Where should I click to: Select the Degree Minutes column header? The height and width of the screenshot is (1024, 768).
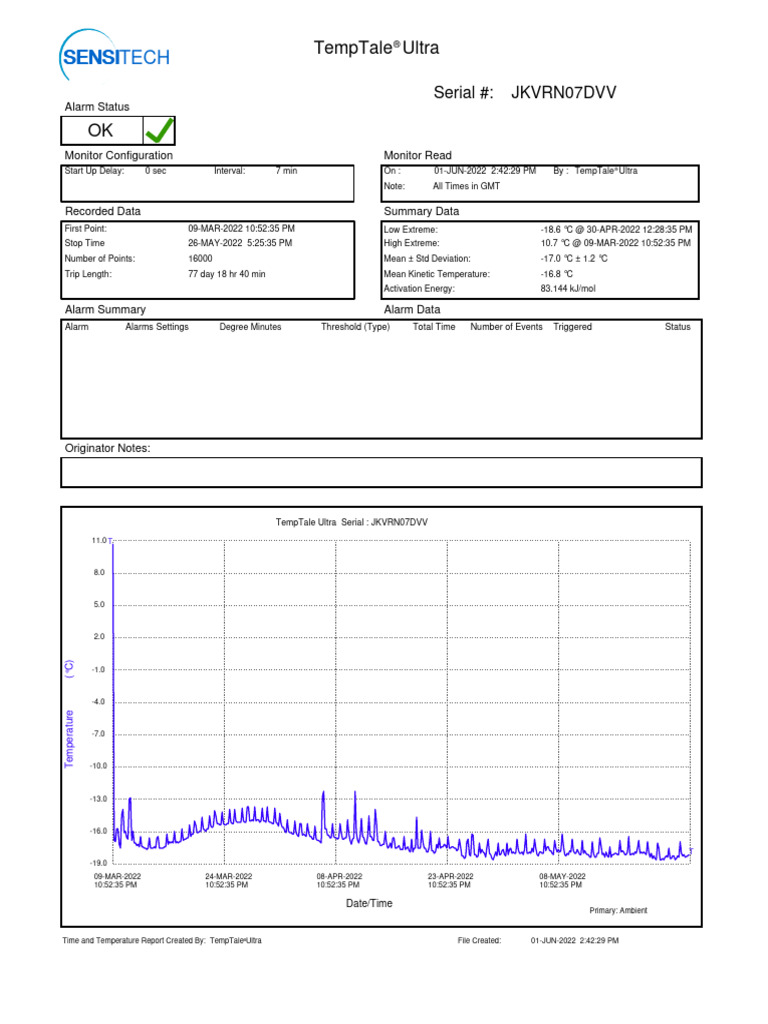[250, 327]
